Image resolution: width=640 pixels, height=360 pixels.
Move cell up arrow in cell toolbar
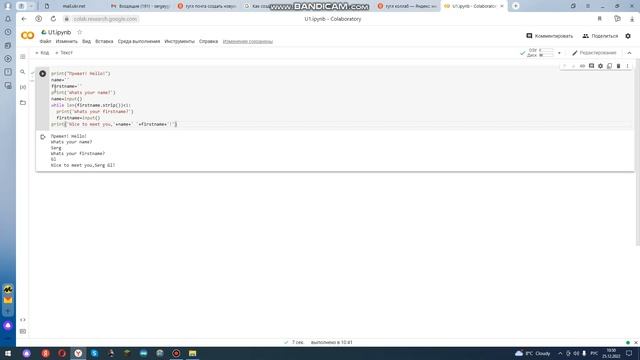click(564, 66)
